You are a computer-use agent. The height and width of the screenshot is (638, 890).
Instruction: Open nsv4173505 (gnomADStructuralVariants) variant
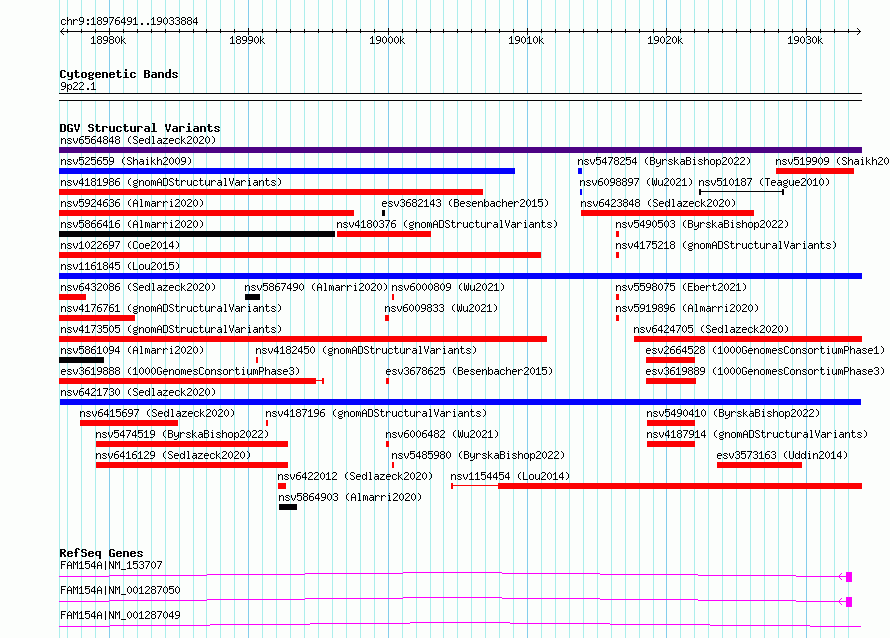click(171, 329)
